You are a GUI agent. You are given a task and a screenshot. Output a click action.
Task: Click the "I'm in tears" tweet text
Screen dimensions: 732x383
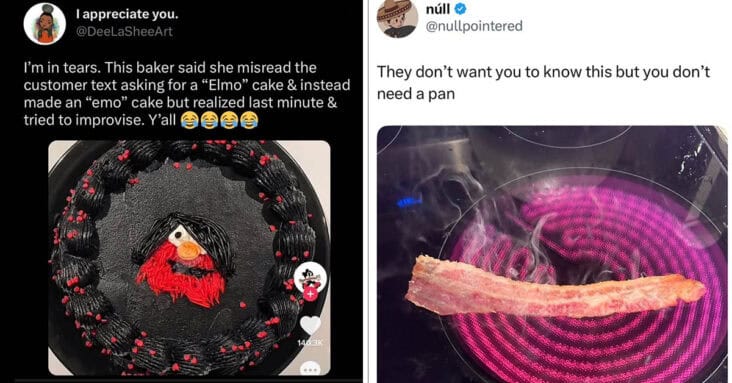(187, 94)
